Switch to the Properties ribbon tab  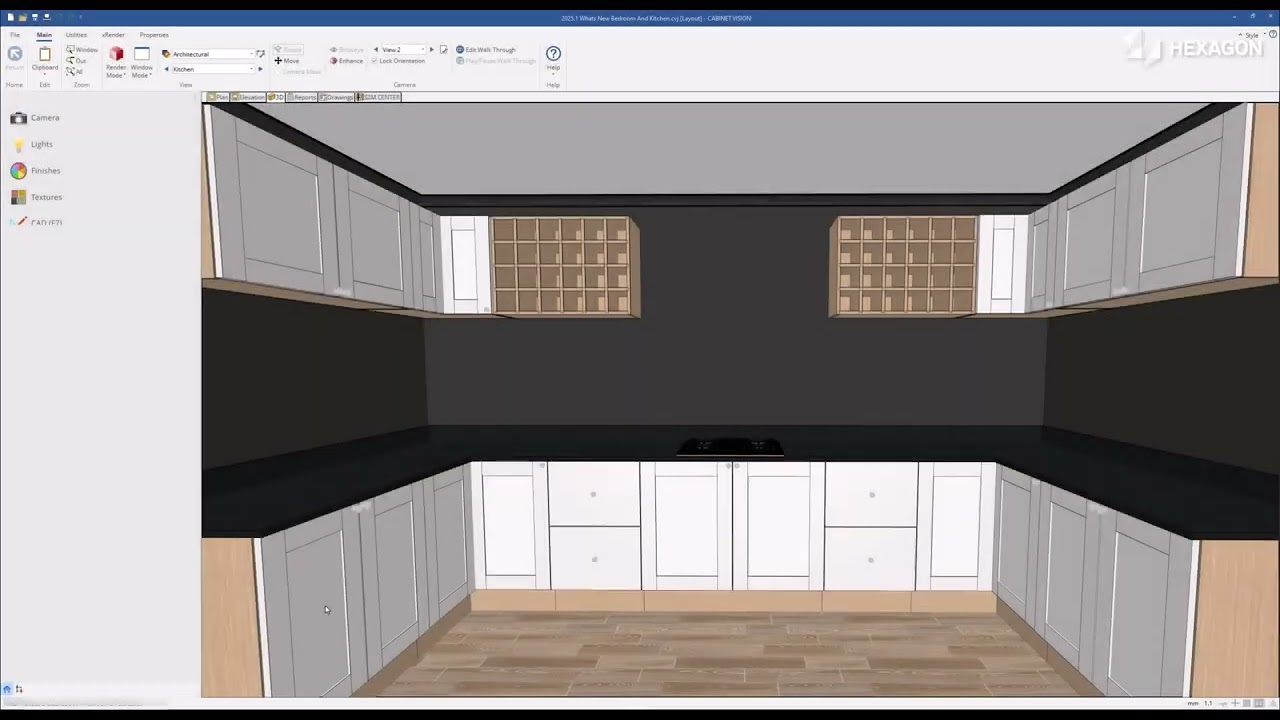[154, 35]
